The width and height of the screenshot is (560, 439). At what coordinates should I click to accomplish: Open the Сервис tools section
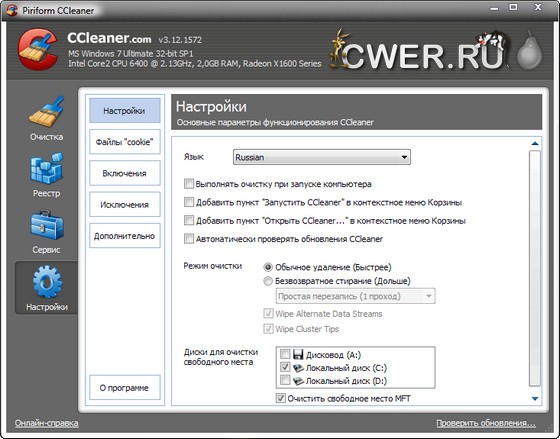[46, 232]
